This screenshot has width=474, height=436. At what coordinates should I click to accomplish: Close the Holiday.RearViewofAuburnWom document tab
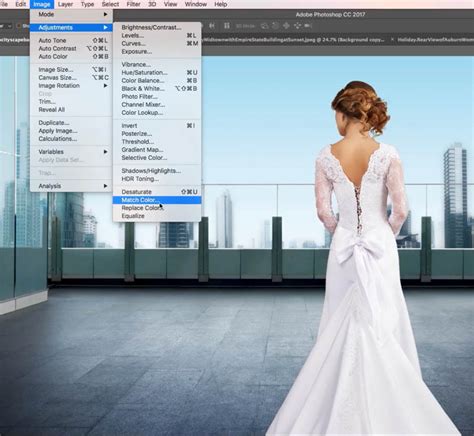pyautogui.click(x=392, y=39)
